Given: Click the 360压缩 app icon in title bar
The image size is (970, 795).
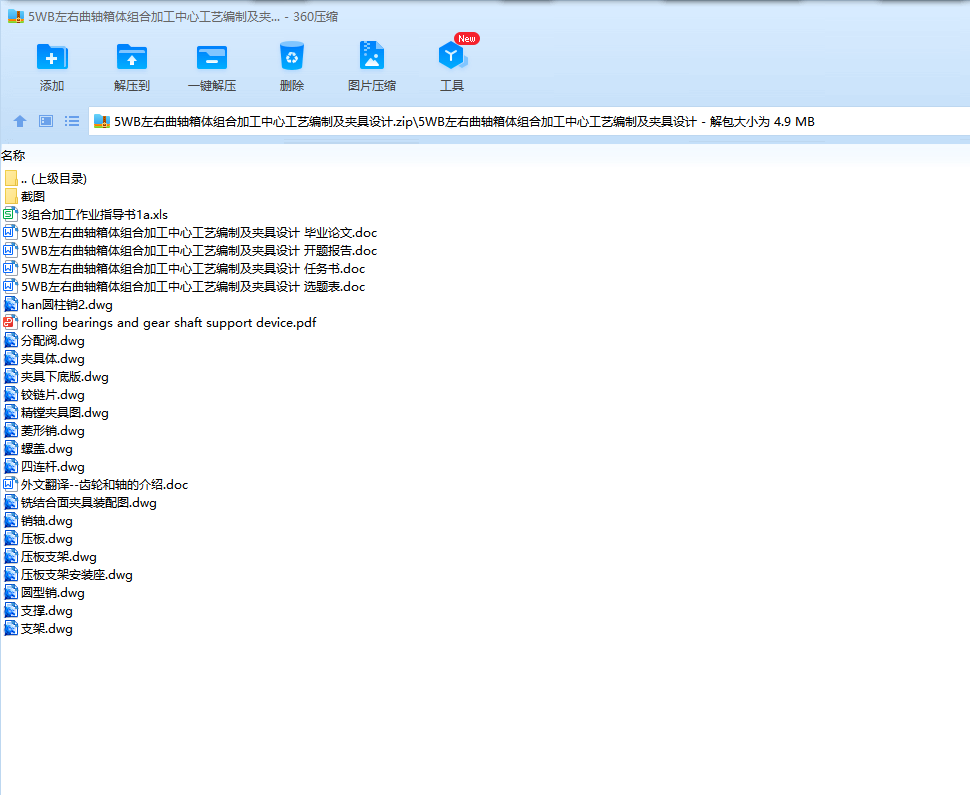Looking at the screenshot, I should click(15, 17).
